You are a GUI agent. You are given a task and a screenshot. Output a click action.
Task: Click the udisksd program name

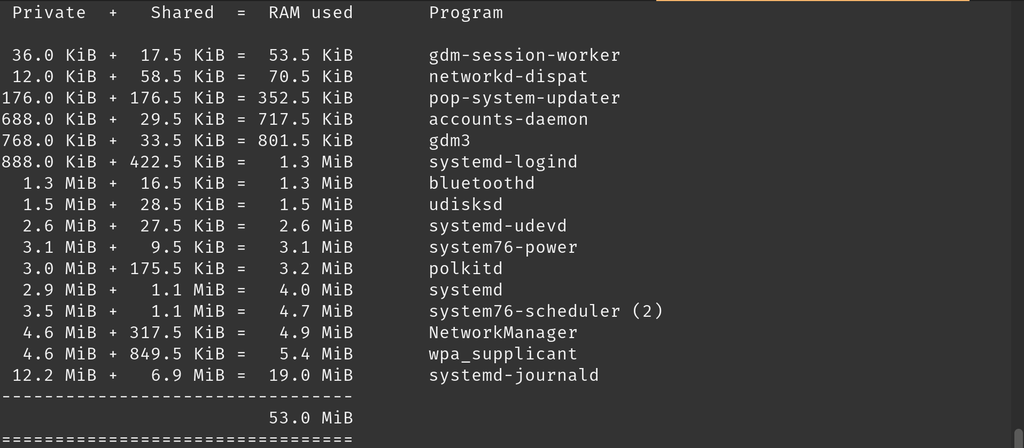click(466, 205)
